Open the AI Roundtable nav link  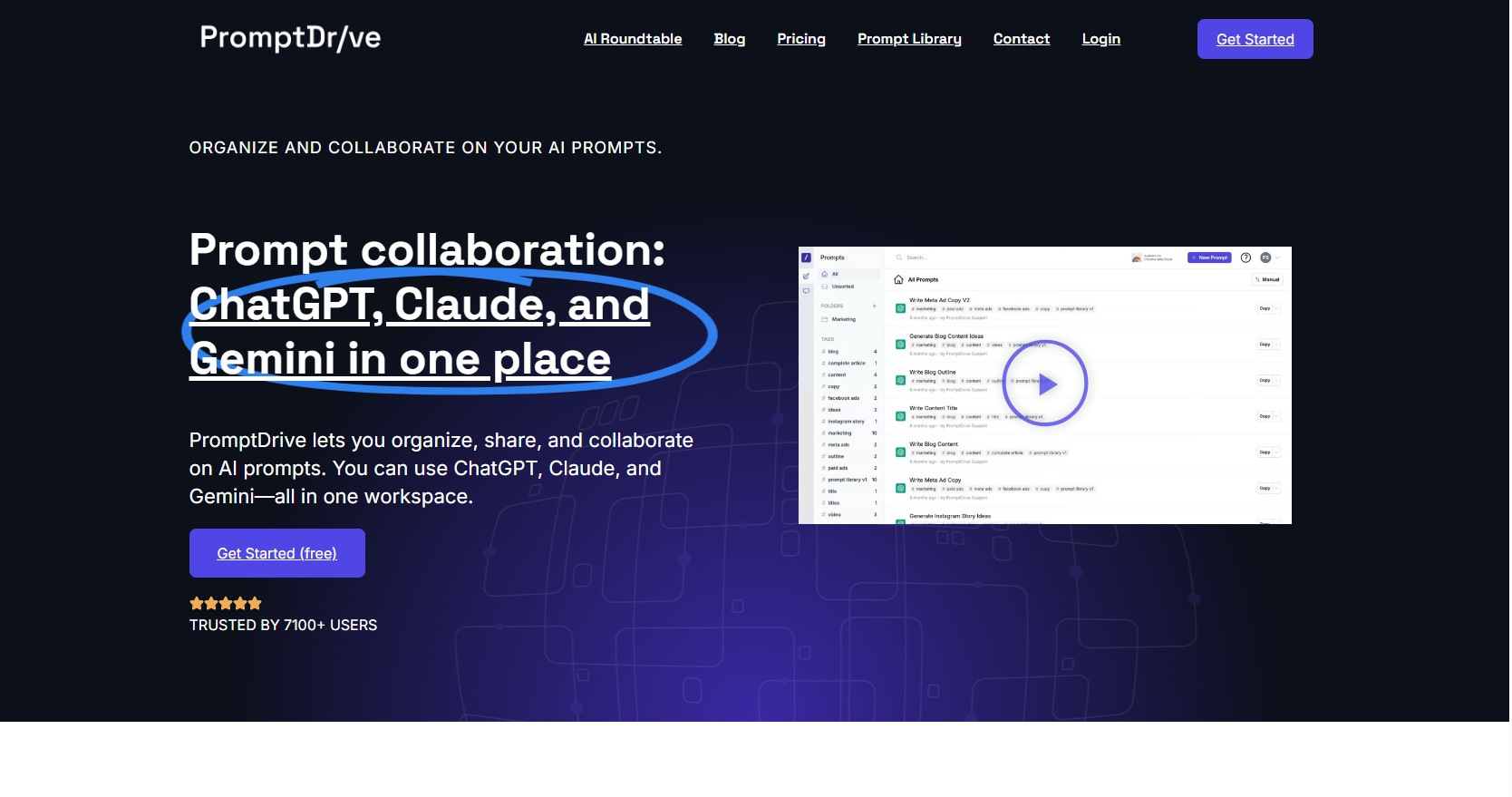pos(633,39)
